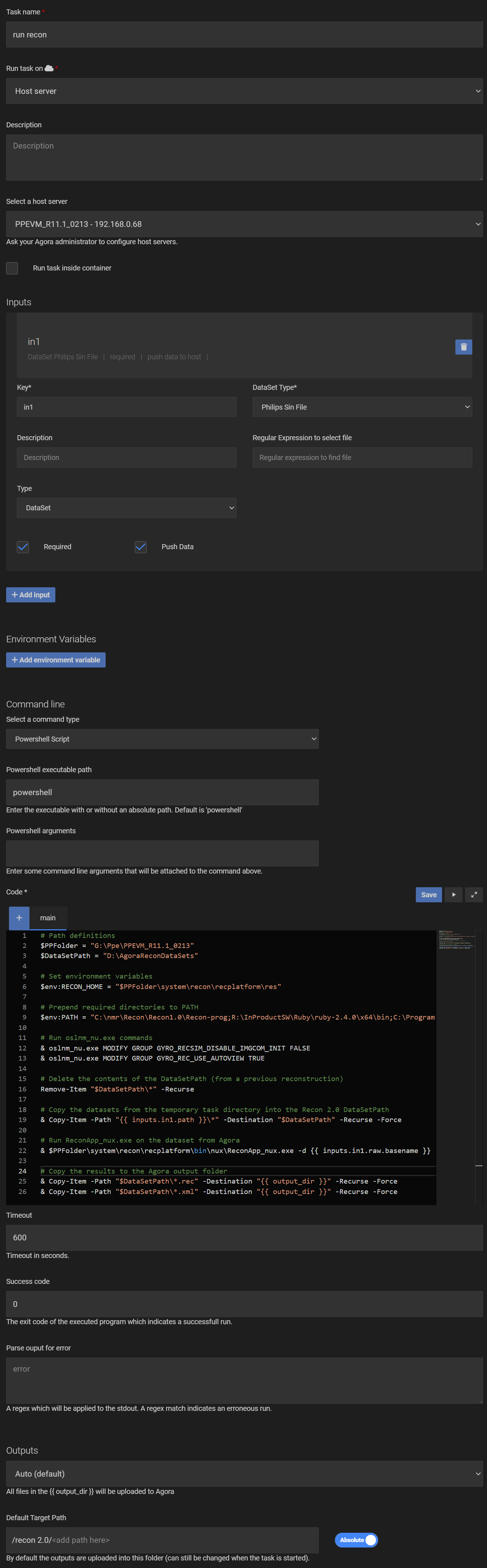Save the code script

(x=429, y=895)
